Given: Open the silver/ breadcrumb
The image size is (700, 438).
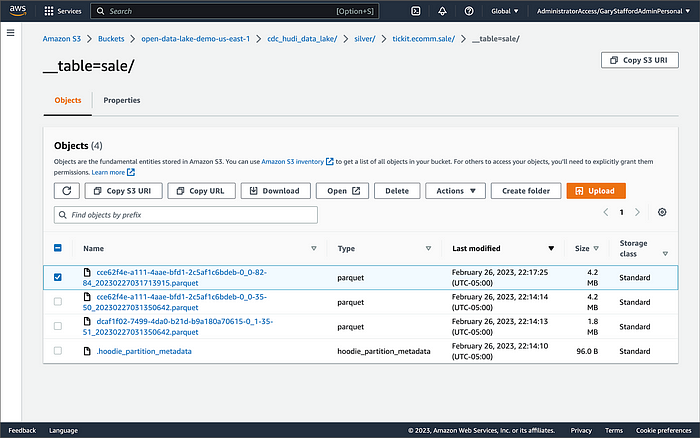Looking at the screenshot, I should [365, 39].
